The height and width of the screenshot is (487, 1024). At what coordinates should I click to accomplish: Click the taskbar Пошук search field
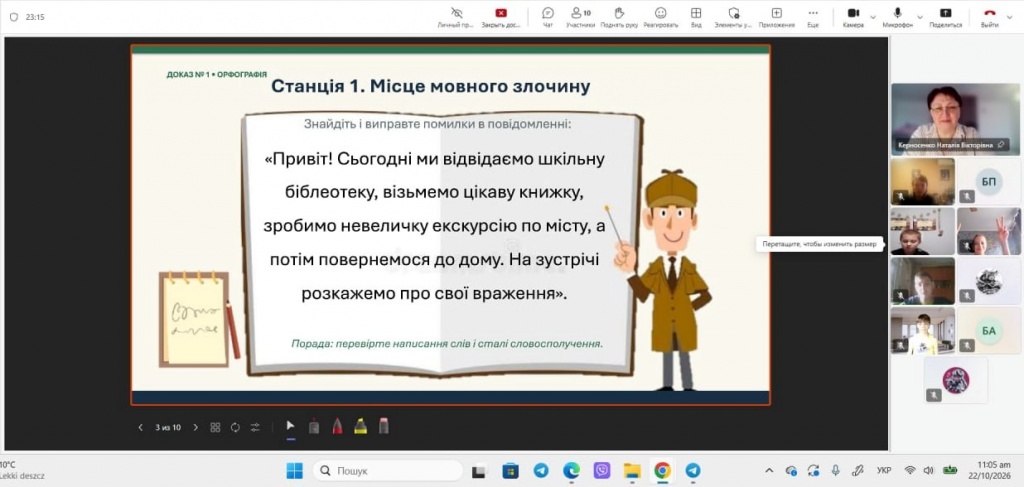388,471
